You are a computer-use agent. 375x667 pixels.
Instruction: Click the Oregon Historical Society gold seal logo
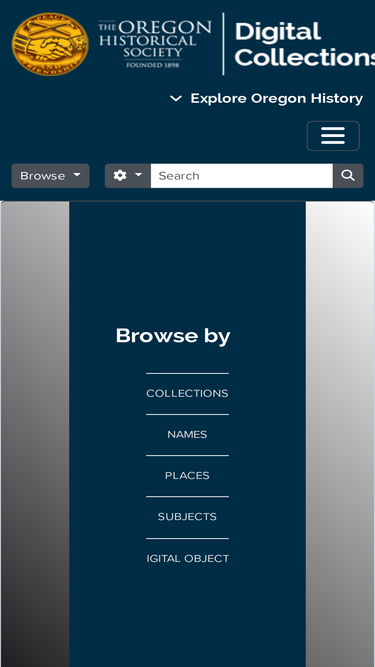[50, 44]
